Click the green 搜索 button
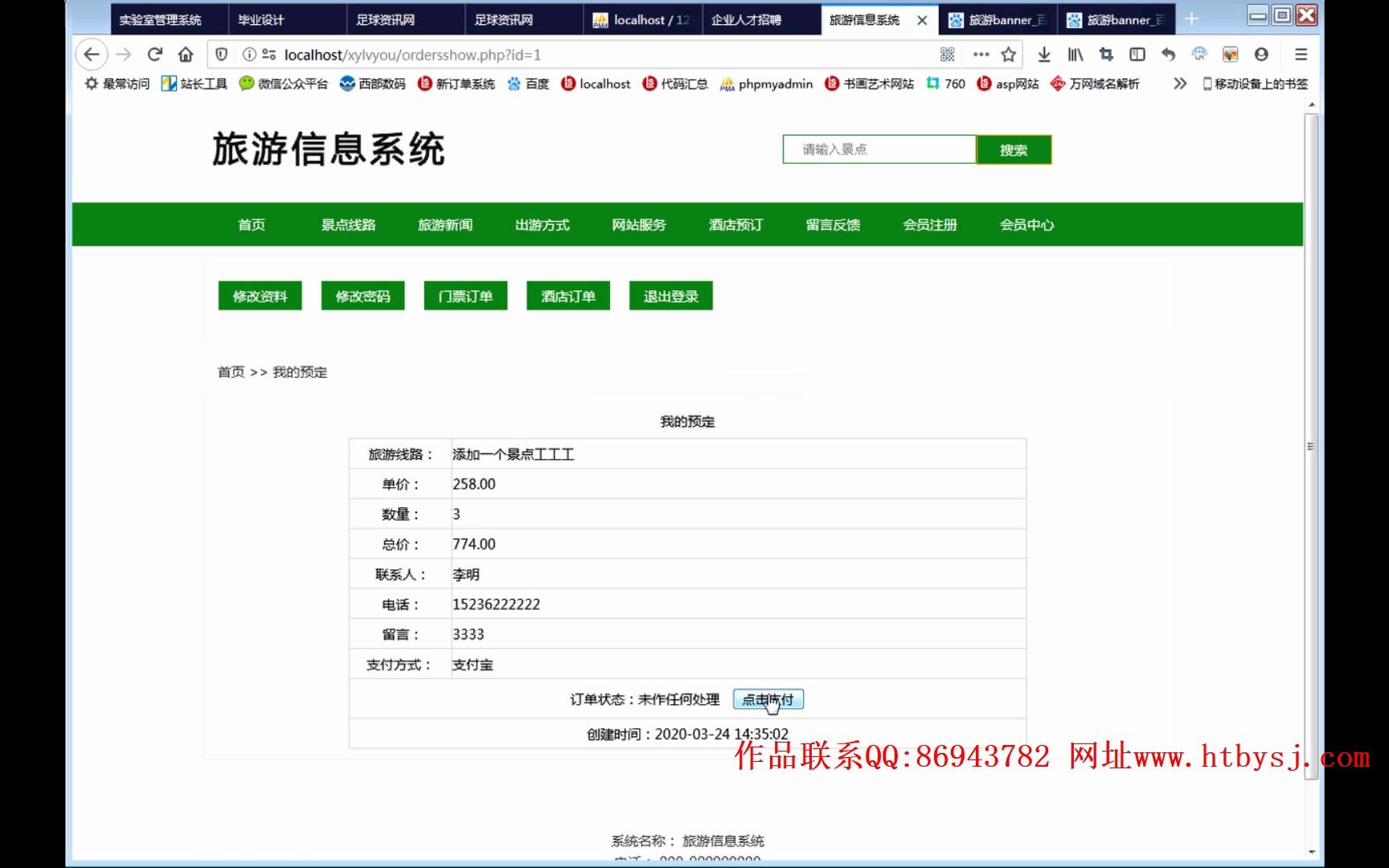The height and width of the screenshot is (868, 1389). pyautogui.click(x=1014, y=149)
